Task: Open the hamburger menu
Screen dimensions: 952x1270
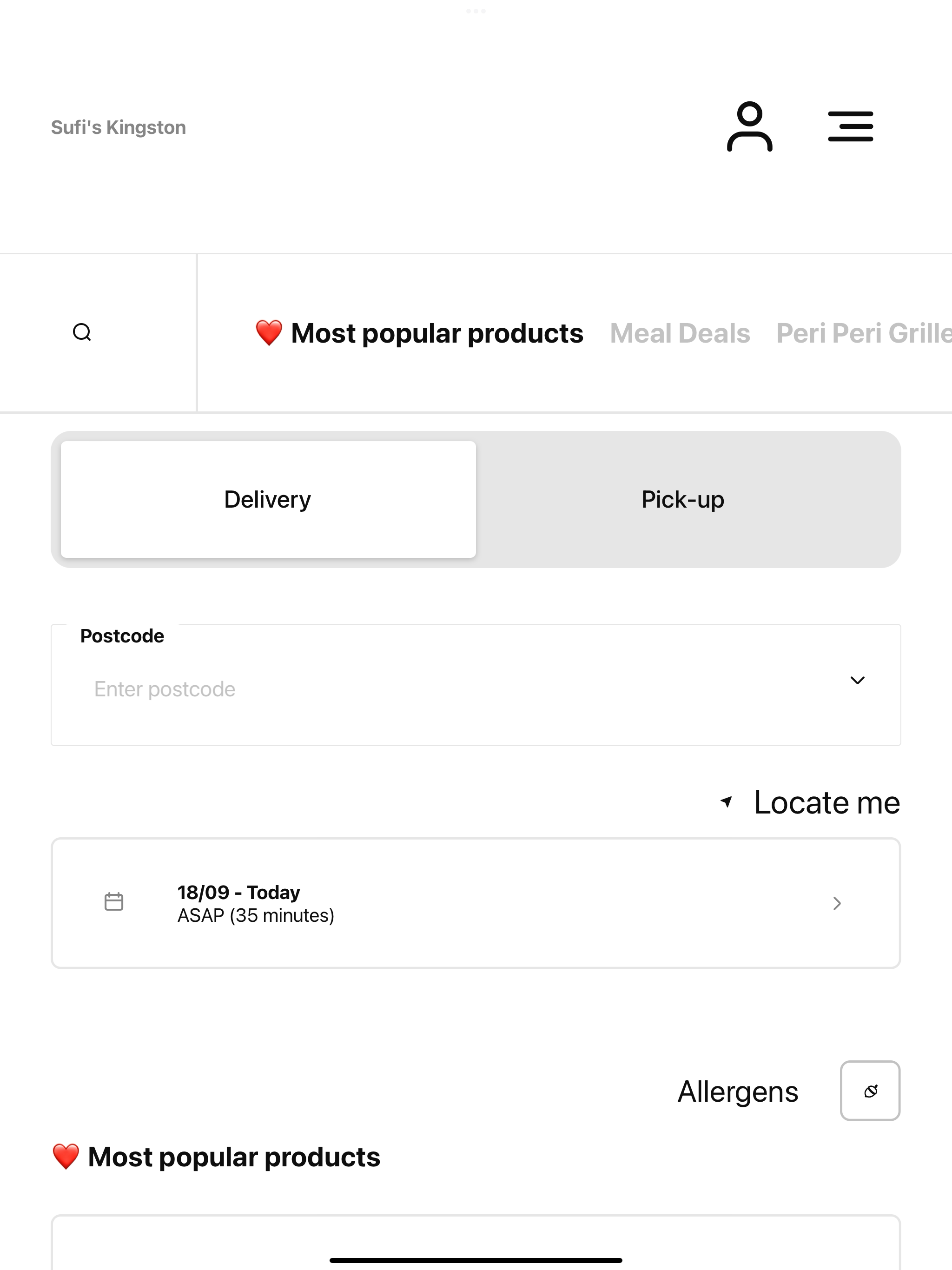Action: pyautogui.click(x=850, y=126)
